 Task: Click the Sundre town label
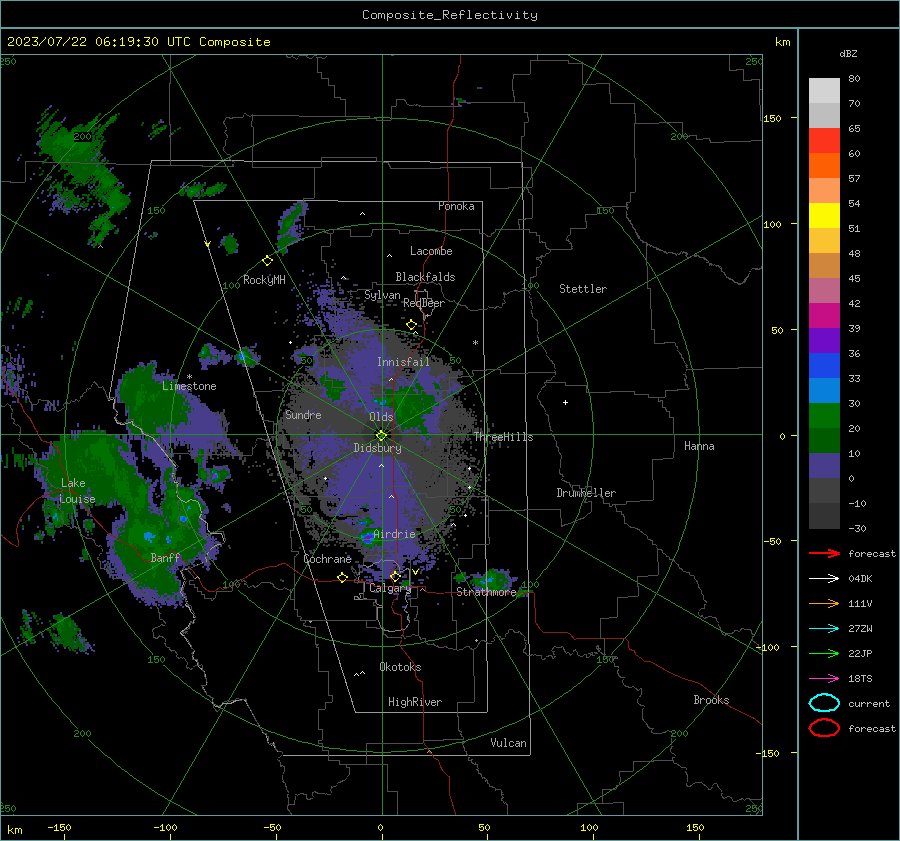pos(303,415)
